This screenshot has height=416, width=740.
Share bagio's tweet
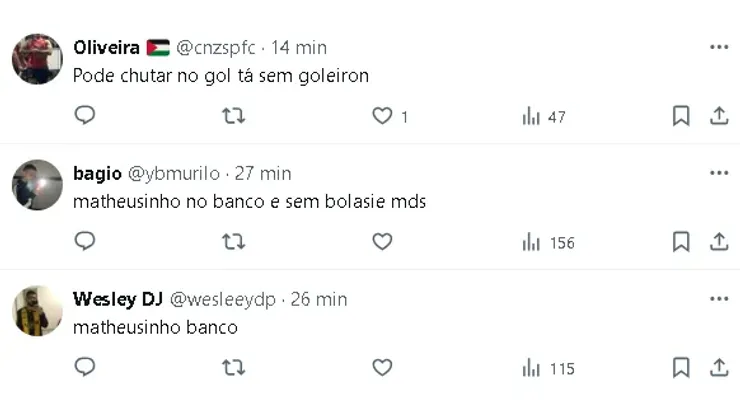719,242
